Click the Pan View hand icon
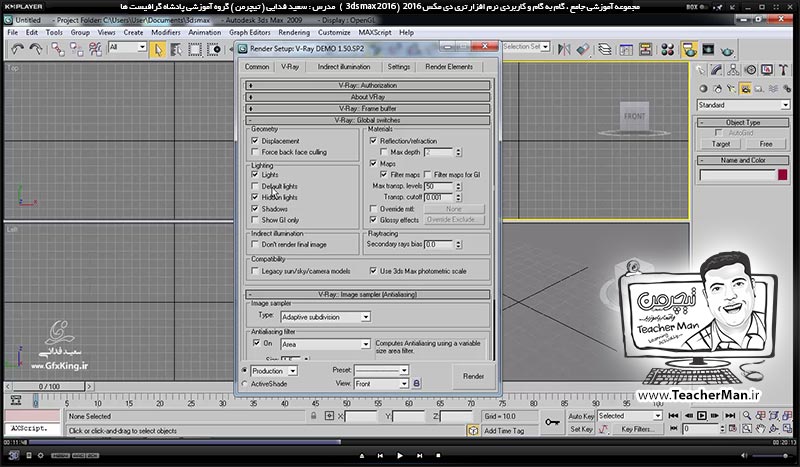The image size is (800, 467). point(760,429)
